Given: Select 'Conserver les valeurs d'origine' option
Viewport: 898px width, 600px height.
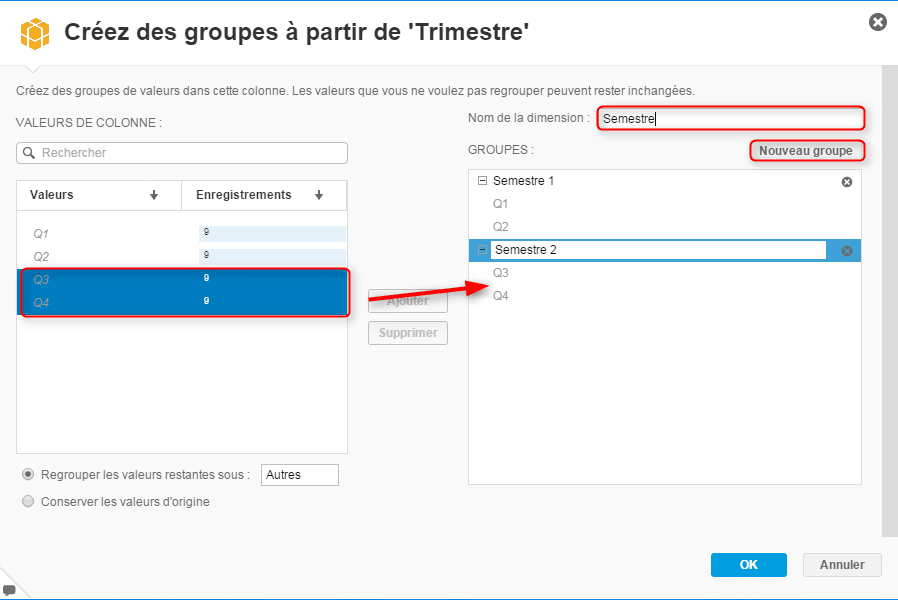Looking at the screenshot, I should click(x=28, y=501).
